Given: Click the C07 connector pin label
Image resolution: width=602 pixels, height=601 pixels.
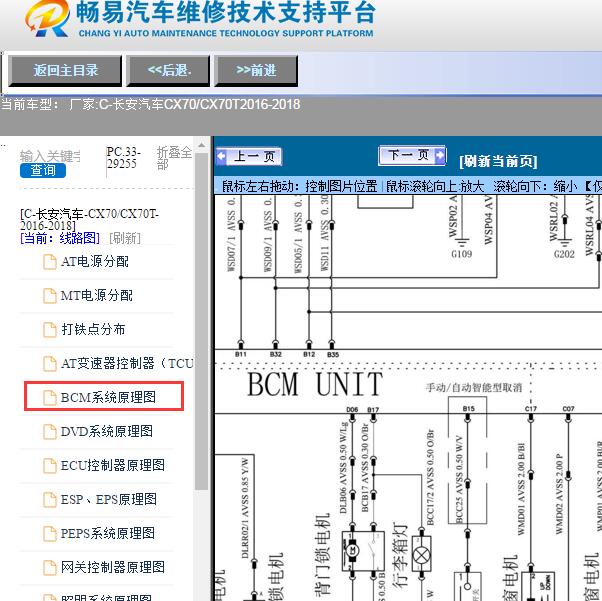Looking at the screenshot, I should tap(568, 409).
